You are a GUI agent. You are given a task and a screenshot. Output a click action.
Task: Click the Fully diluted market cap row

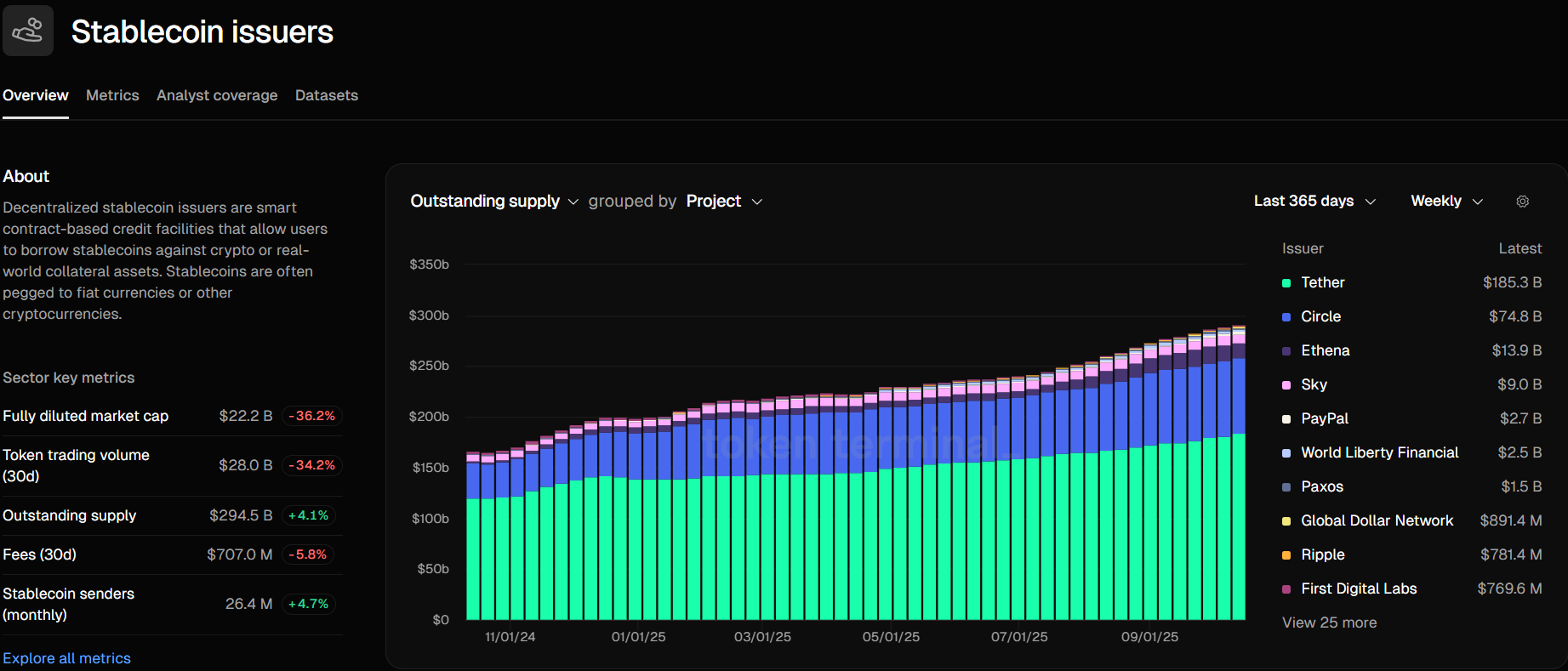[170, 416]
